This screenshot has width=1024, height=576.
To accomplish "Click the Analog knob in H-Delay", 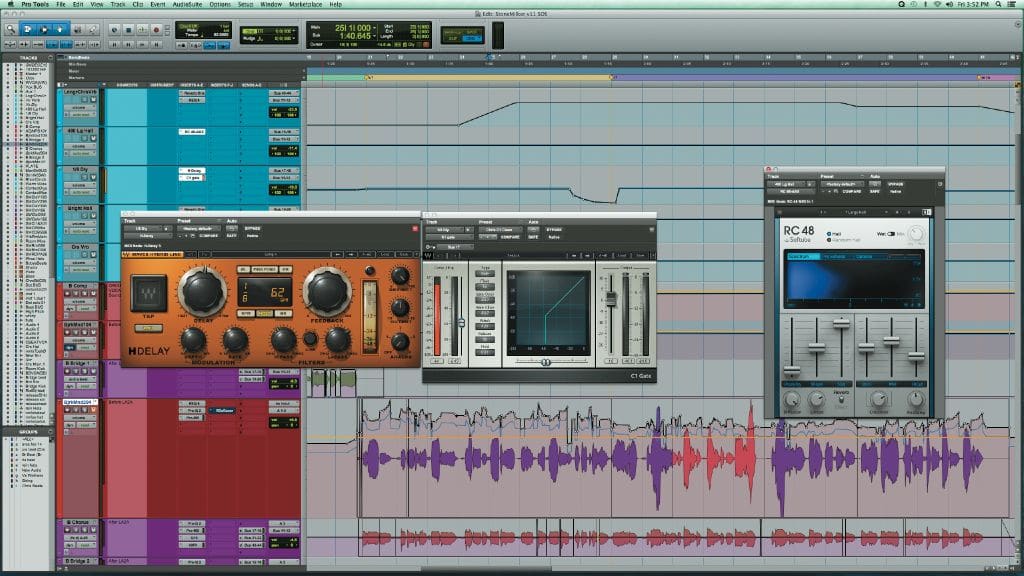I will [x=400, y=342].
